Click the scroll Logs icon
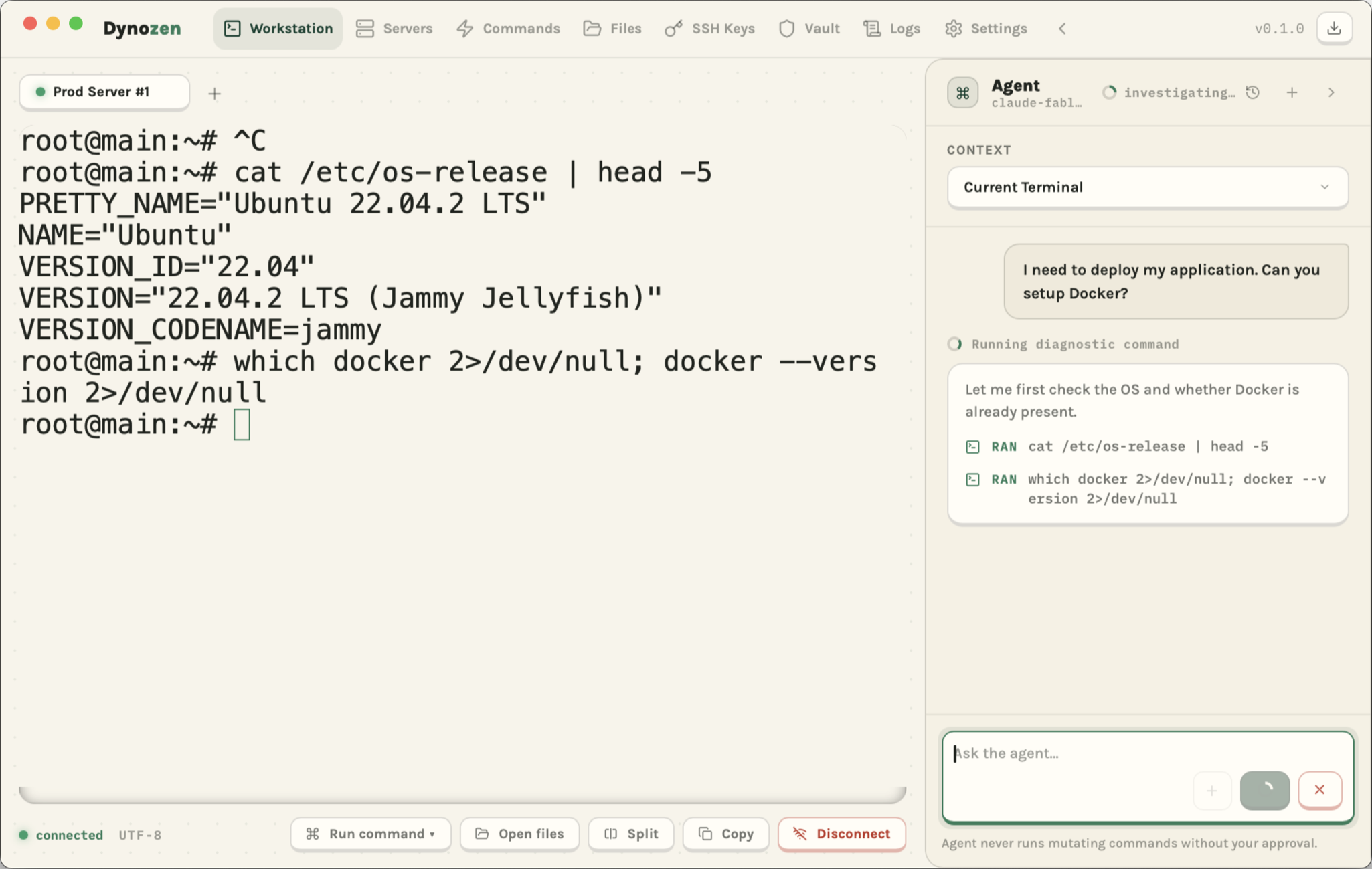This screenshot has height=869, width=1372. [x=872, y=29]
